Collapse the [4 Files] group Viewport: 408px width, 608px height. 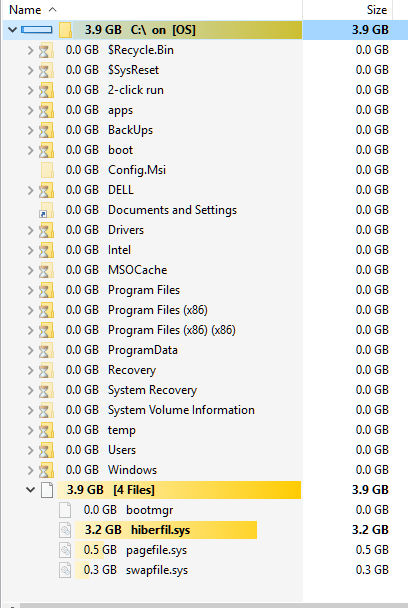tap(30, 490)
